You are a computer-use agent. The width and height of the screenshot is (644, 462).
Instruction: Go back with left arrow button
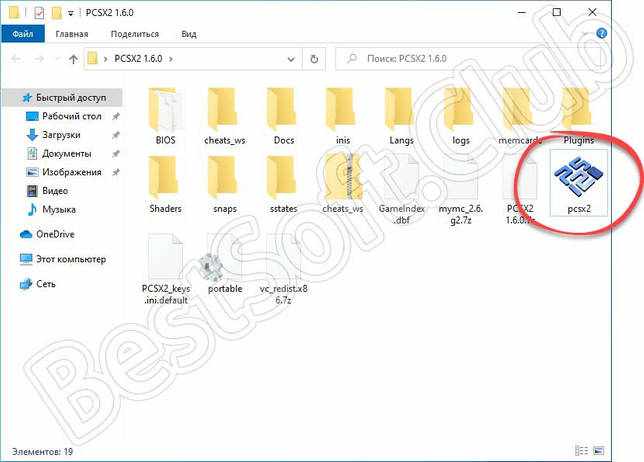pos(16,59)
